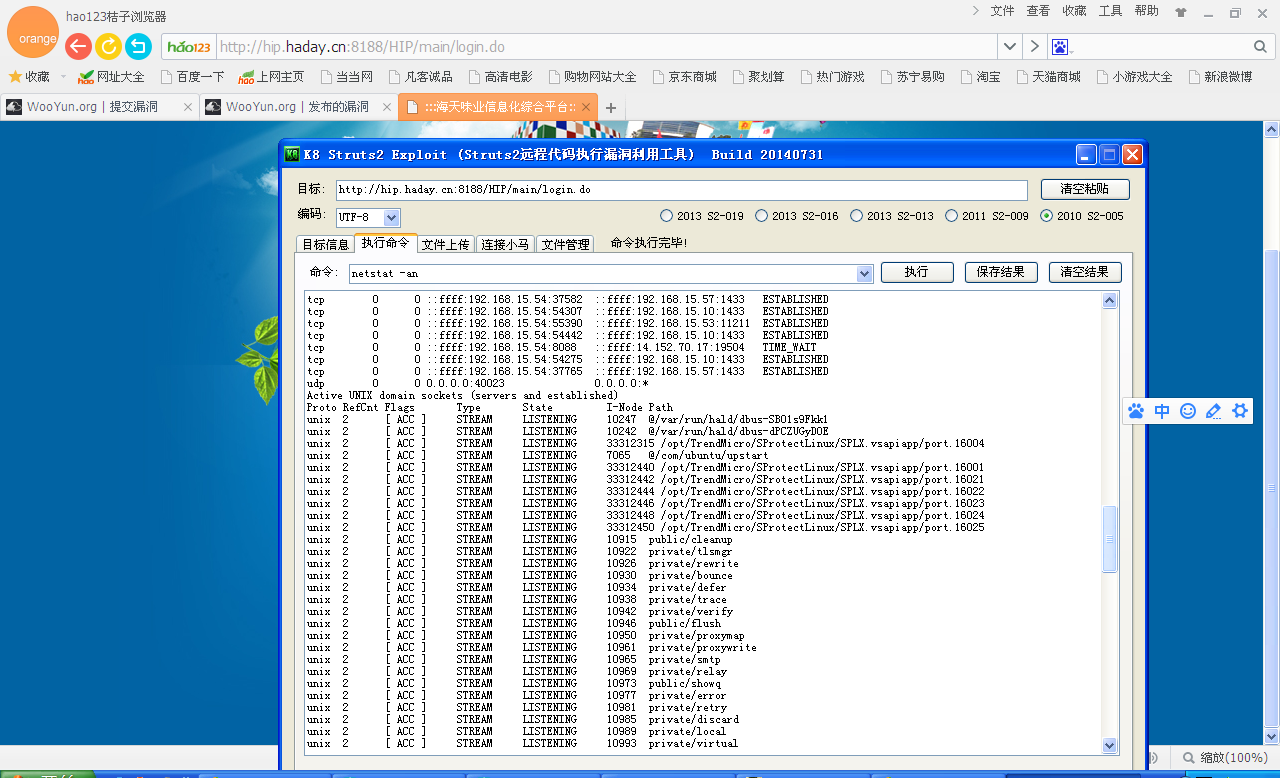Open the 上网主页 bookmark

point(271,77)
